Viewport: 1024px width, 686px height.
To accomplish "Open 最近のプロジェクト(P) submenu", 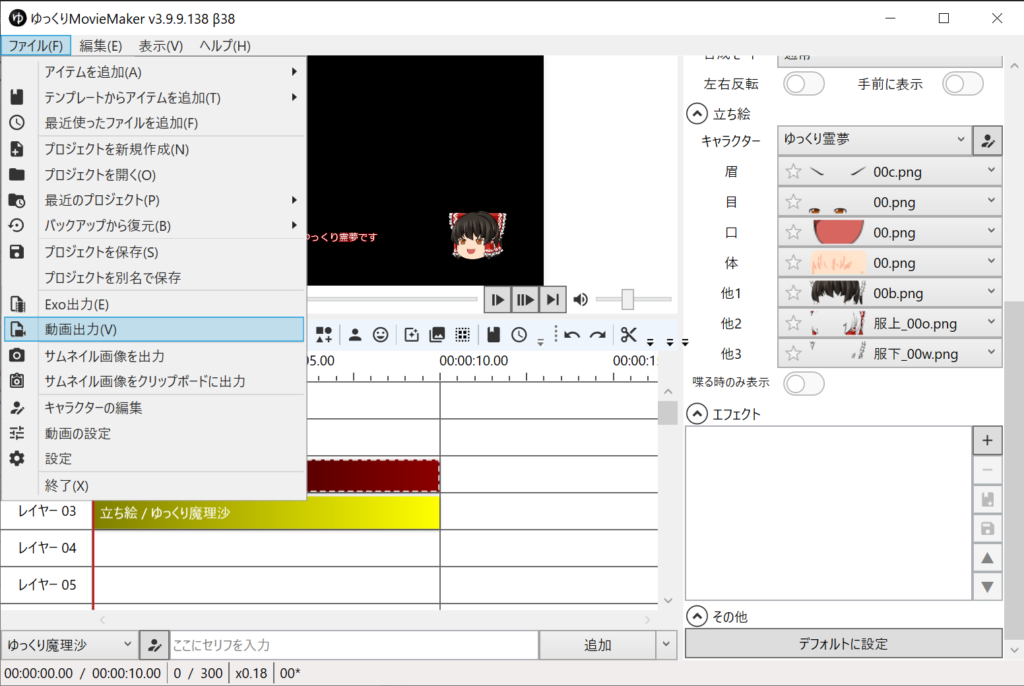I will click(x=154, y=200).
